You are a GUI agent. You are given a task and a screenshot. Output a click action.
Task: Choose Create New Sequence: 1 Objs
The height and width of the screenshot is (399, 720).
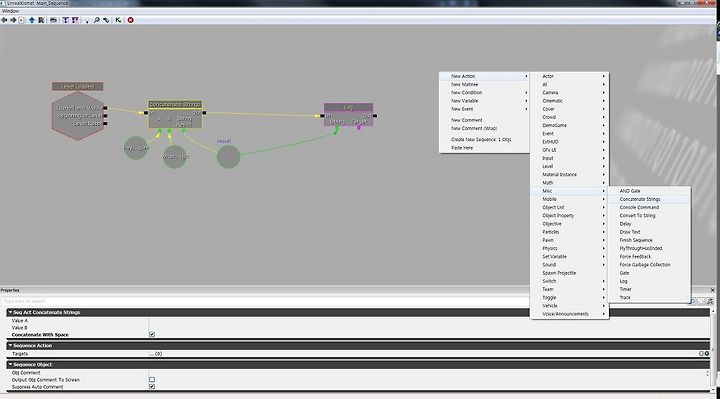(484, 140)
